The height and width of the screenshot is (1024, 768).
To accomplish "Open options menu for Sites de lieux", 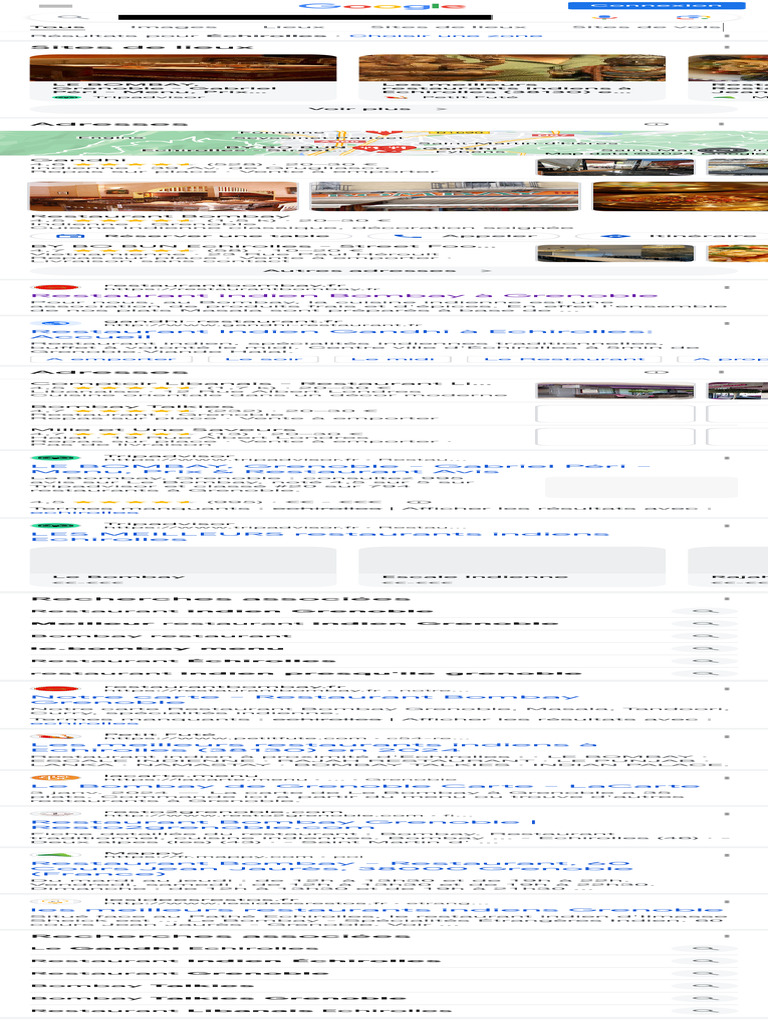I will click(727, 47).
